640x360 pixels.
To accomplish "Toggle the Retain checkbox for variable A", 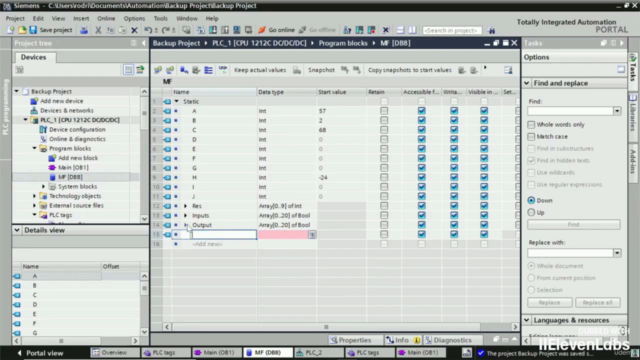I will pos(384,111).
